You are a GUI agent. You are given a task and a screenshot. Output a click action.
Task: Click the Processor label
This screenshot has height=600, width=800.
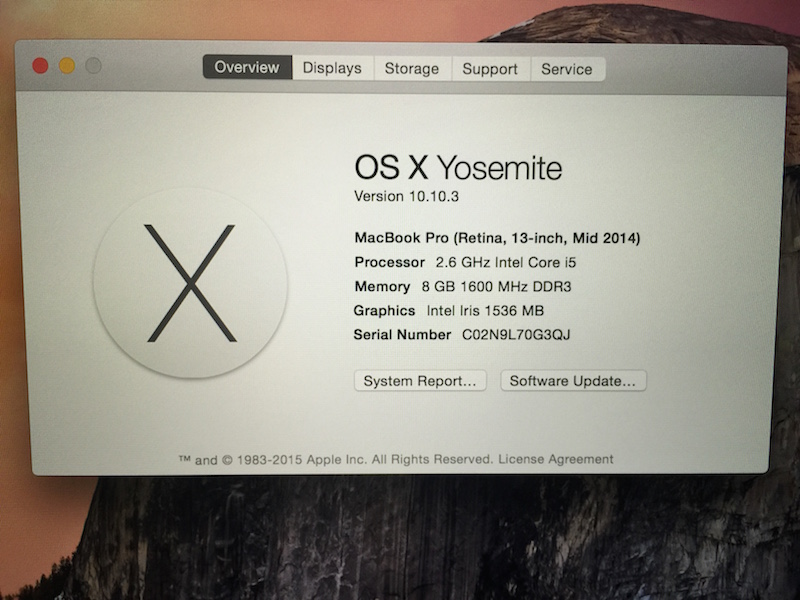point(390,262)
